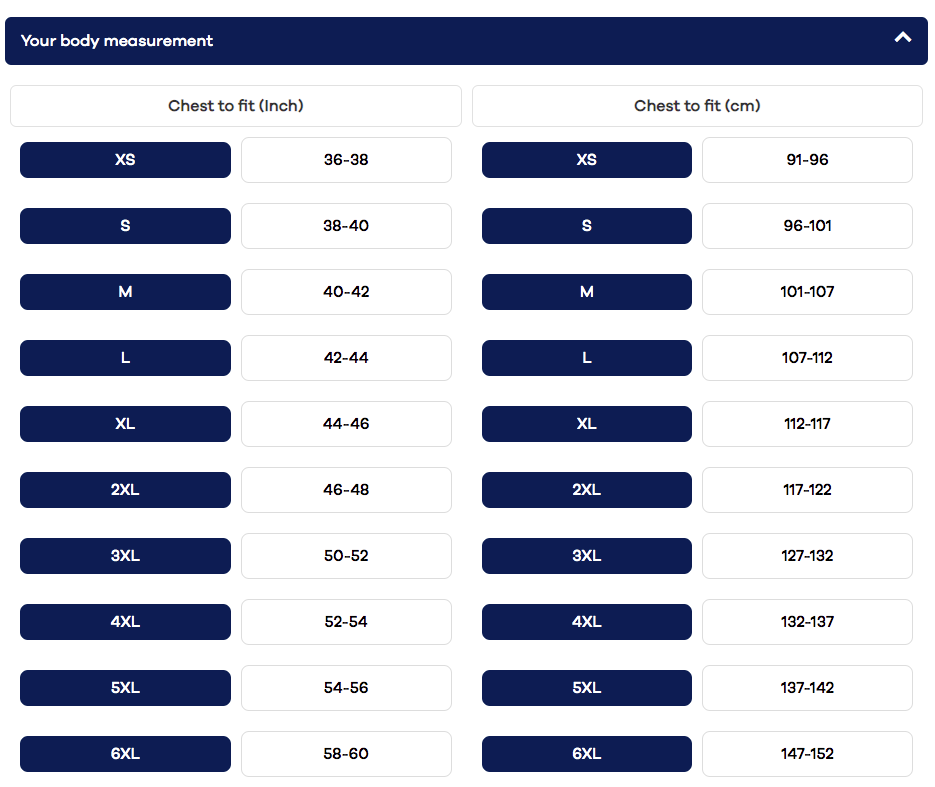Select the Chest to fit (Inch) header

tap(236, 106)
